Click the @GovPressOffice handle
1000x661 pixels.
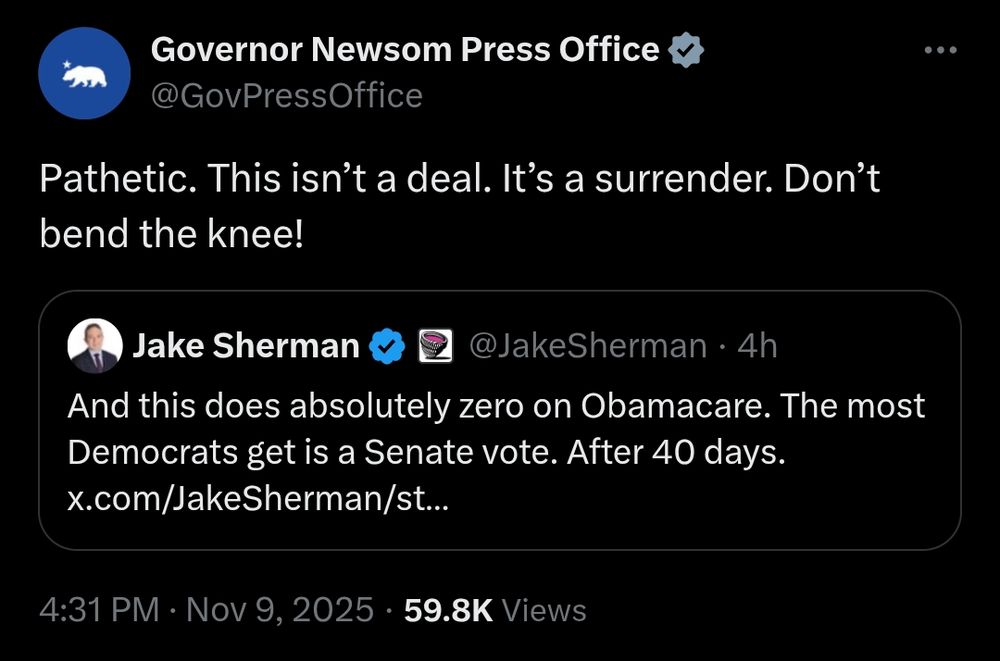(x=286, y=96)
